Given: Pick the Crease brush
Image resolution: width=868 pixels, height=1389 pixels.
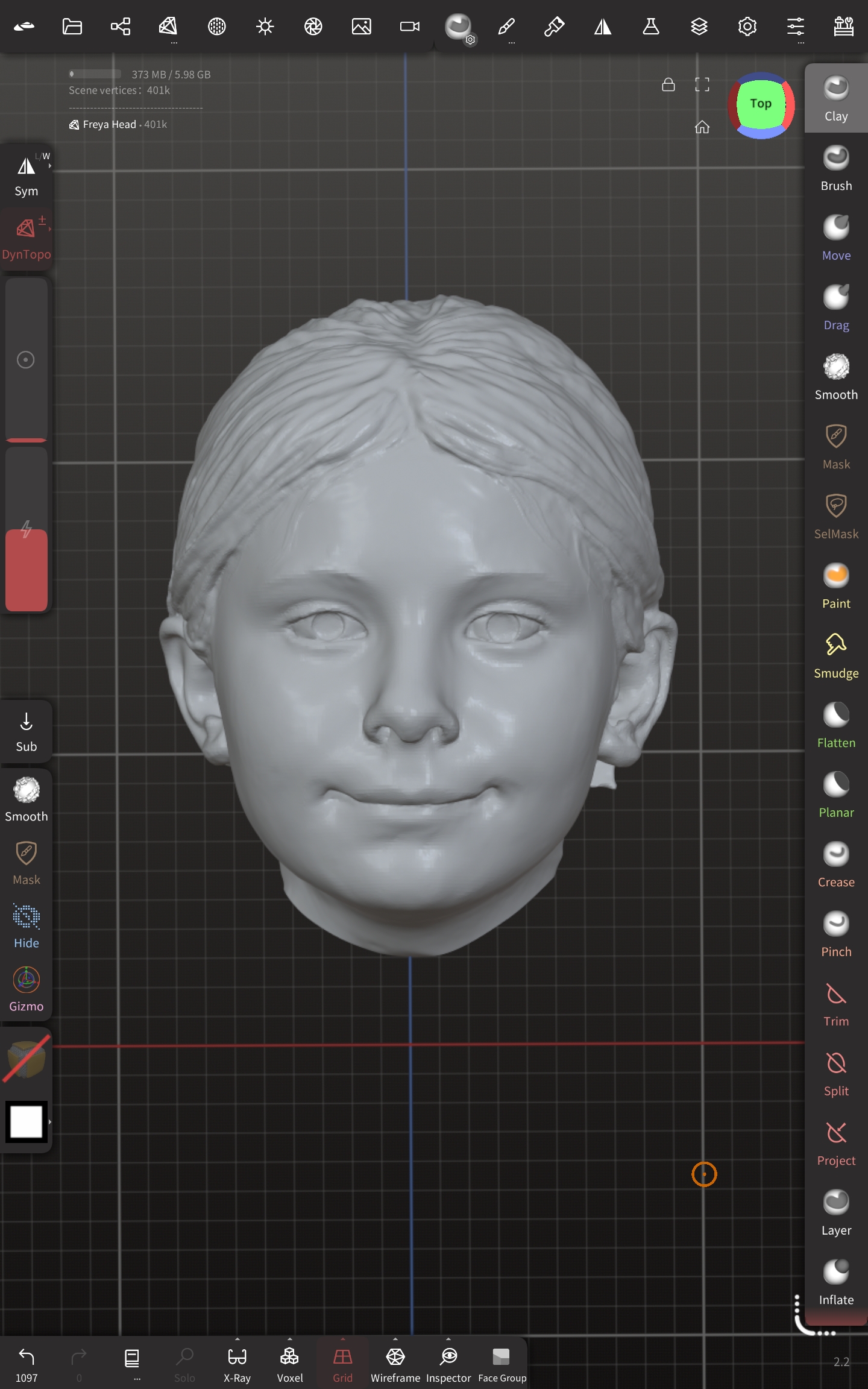Looking at the screenshot, I should 836,864.
